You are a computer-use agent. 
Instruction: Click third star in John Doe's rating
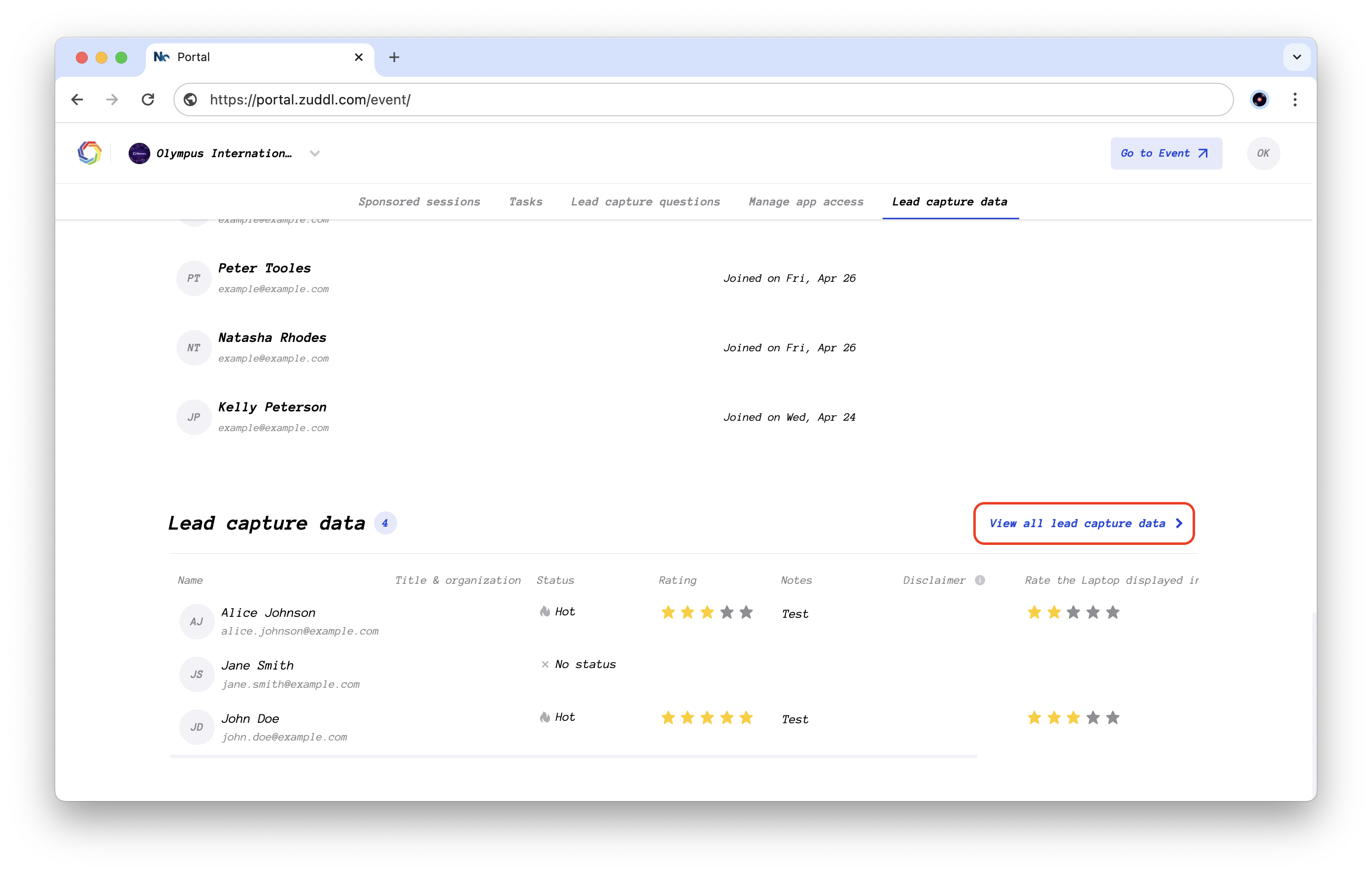(707, 718)
